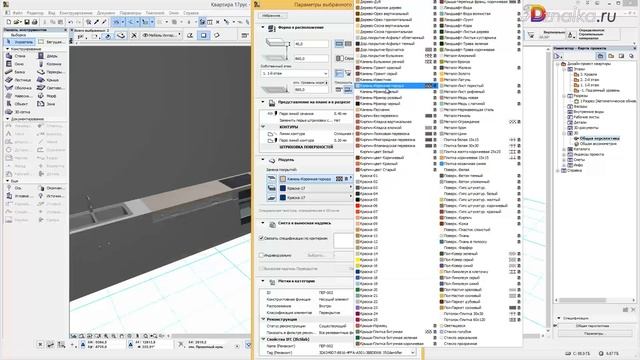
Task: Collapse the 'Реконструкция' group
Action: 263,319
